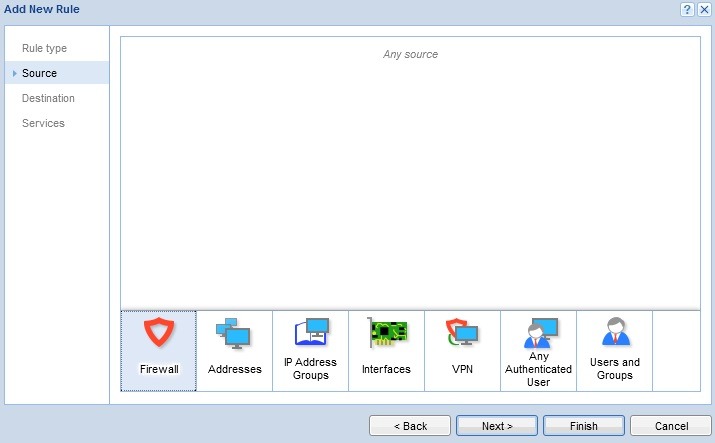Open the Services step
Screen dimensions: 715x443
click(x=43, y=123)
